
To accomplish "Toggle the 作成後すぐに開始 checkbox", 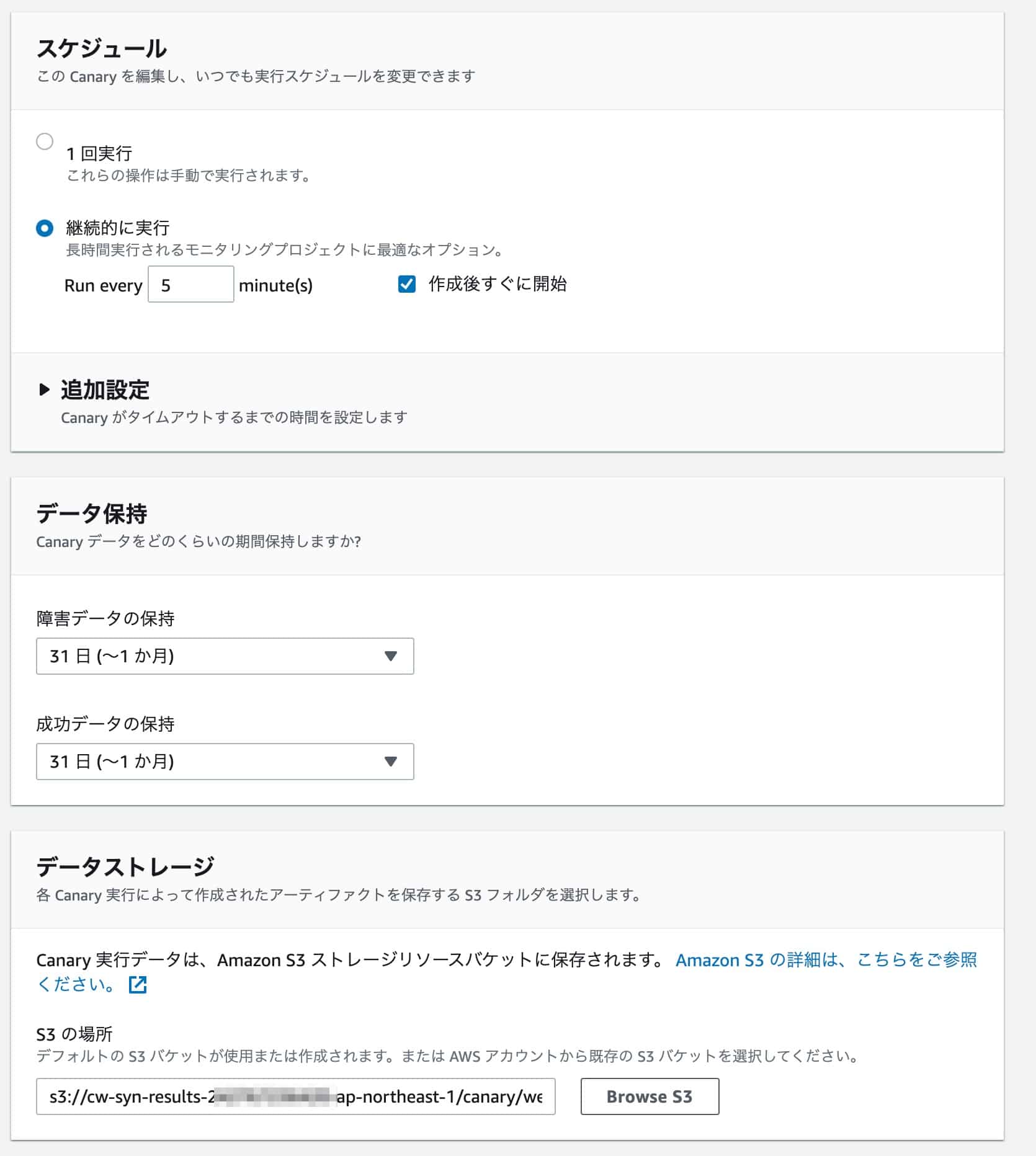I will click(x=407, y=285).
